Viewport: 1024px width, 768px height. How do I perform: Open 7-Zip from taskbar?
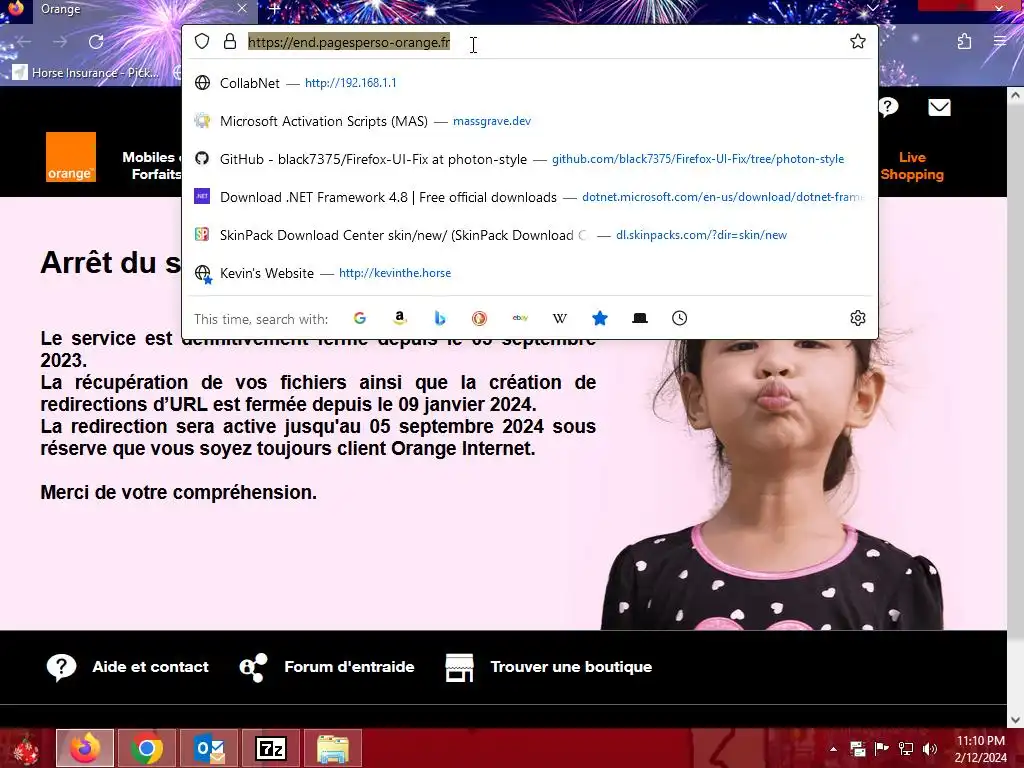point(271,748)
